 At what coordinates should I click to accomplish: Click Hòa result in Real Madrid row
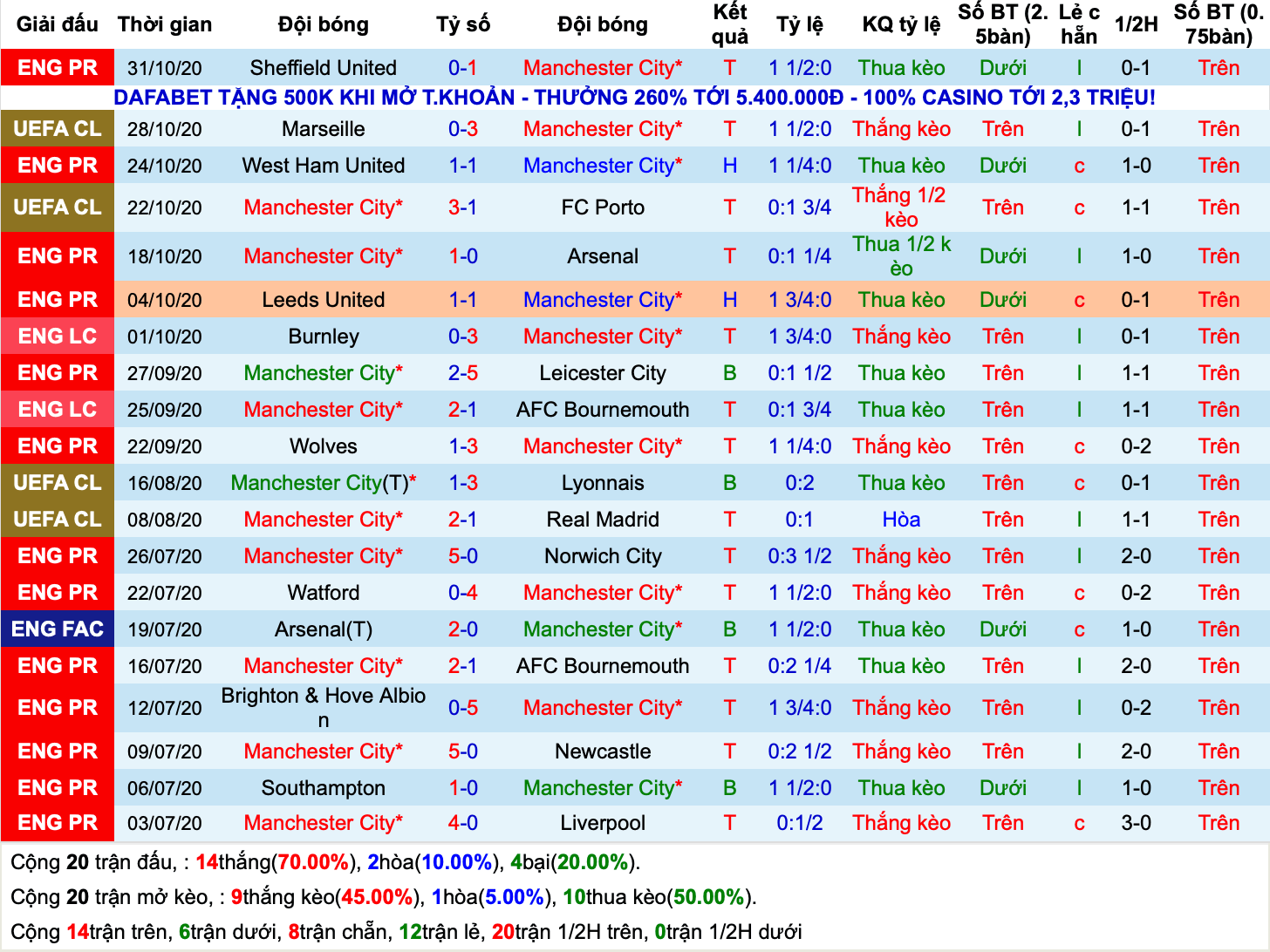pos(901,520)
